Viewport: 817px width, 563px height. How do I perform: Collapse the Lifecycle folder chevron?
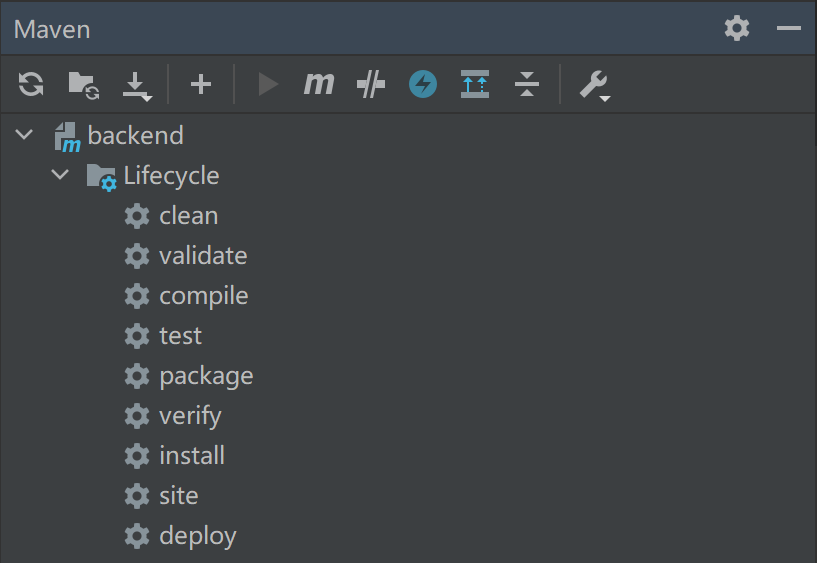coord(60,174)
